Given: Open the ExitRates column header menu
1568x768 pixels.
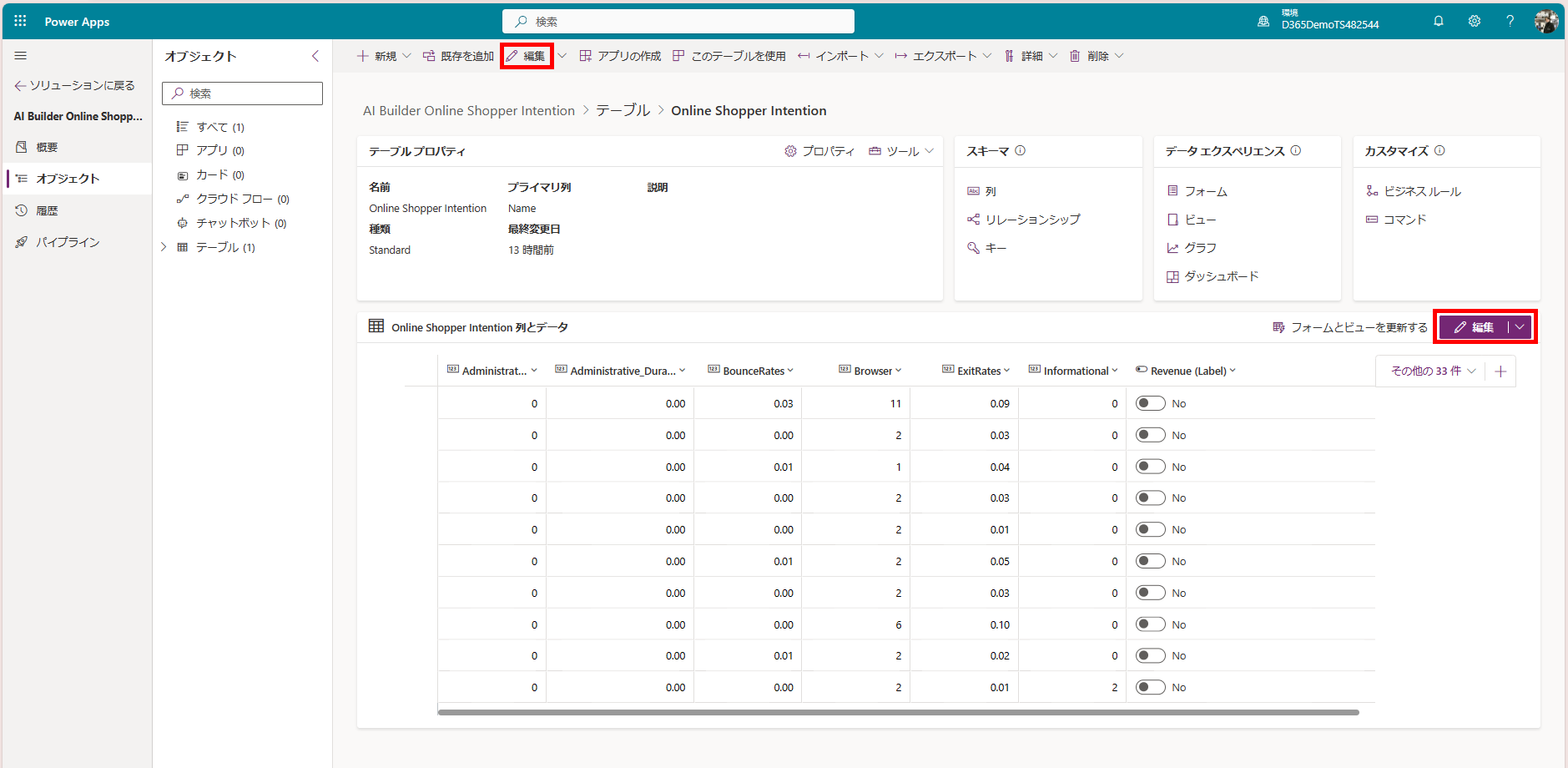Looking at the screenshot, I should coord(1006,371).
